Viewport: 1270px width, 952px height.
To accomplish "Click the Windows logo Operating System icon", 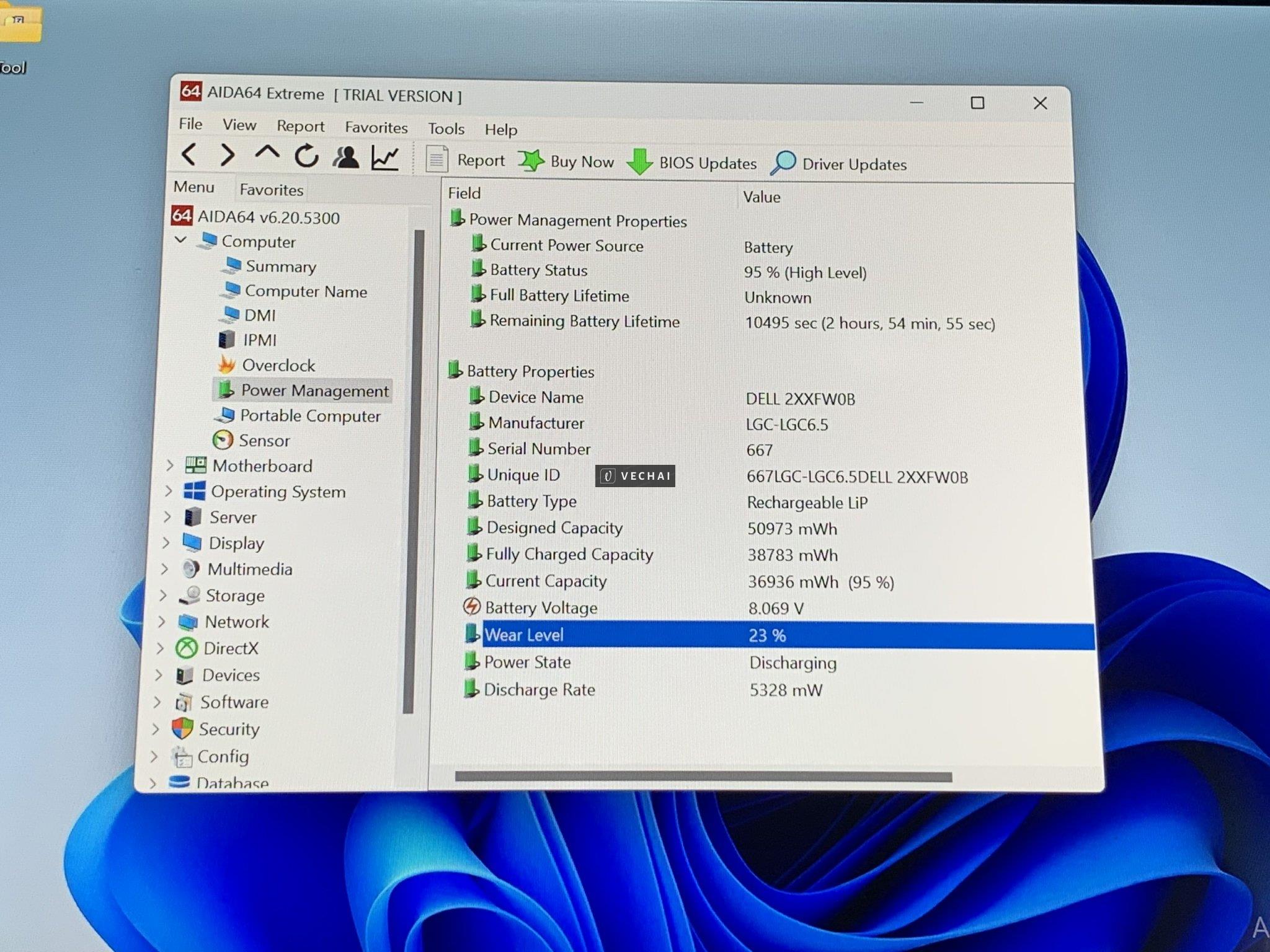I will point(194,491).
